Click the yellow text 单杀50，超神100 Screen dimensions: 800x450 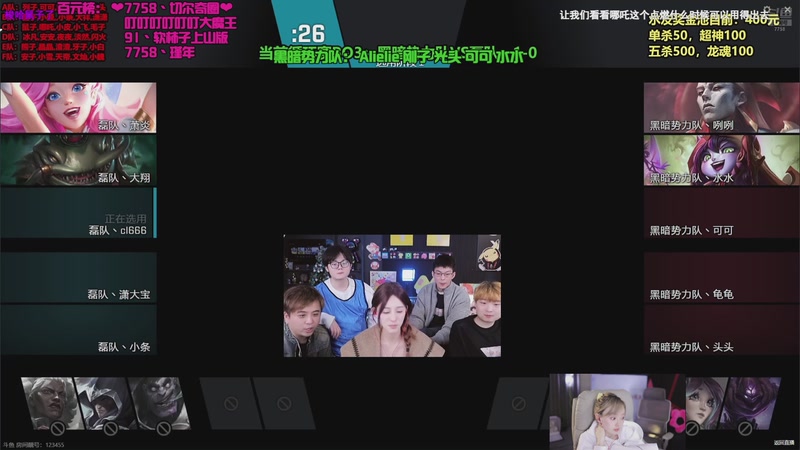click(x=697, y=36)
